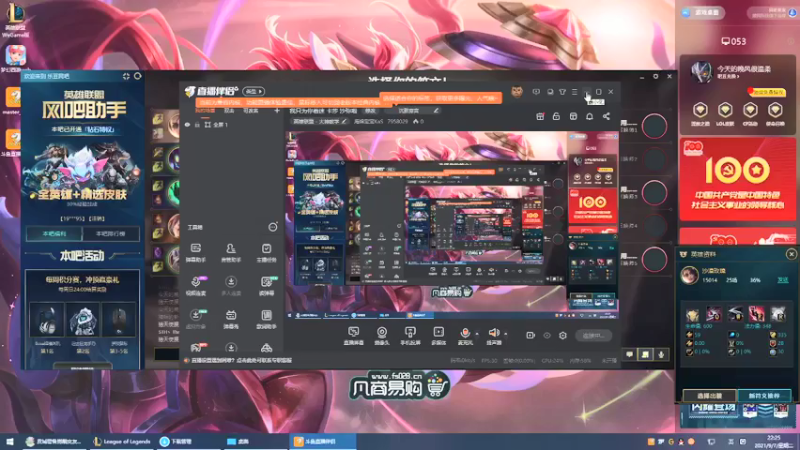The image size is (800, 450).
Task: Open the gift box icon in streaming header
Action: [540, 116]
